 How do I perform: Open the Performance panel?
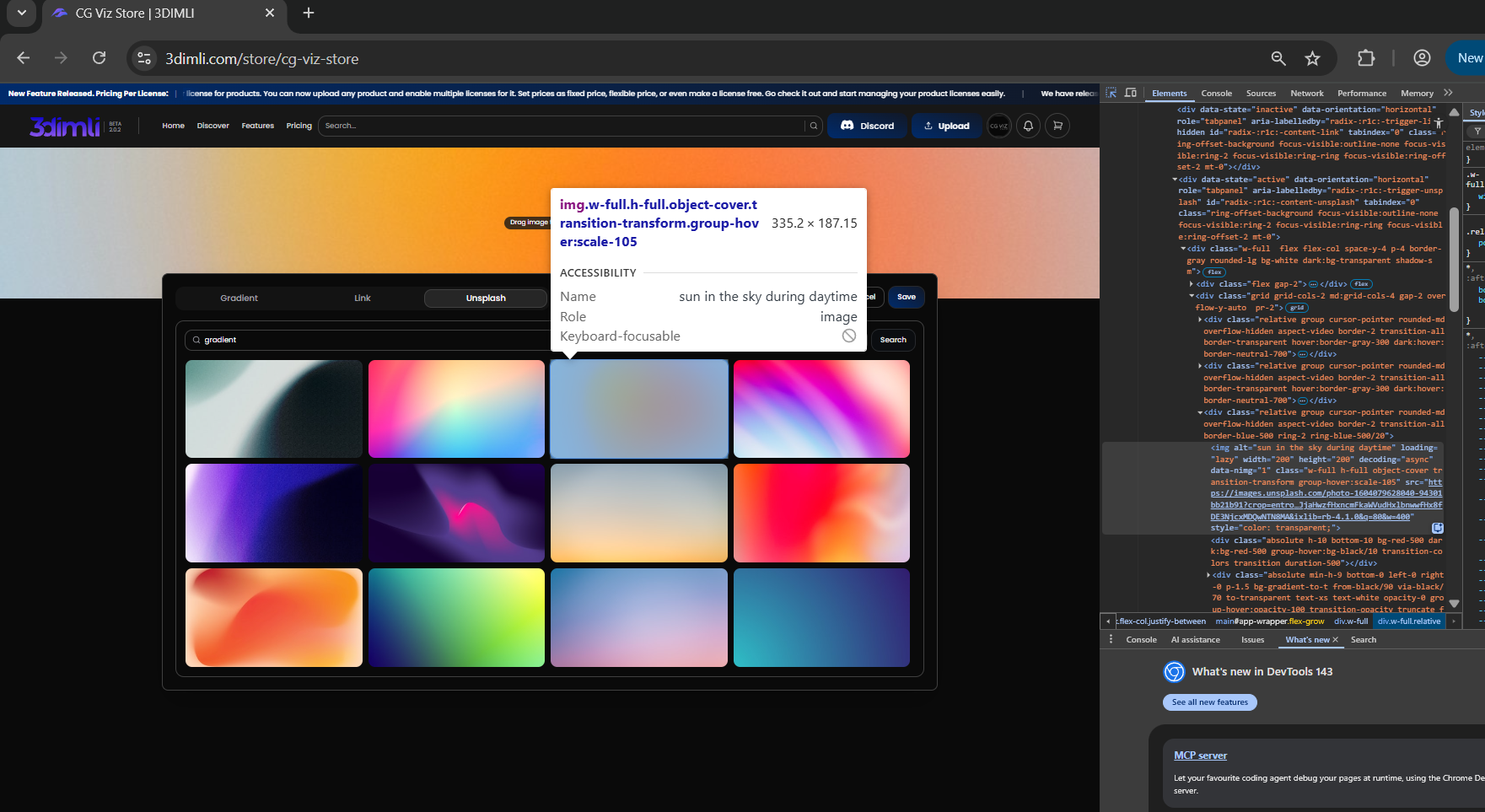click(x=1362, y=94)
